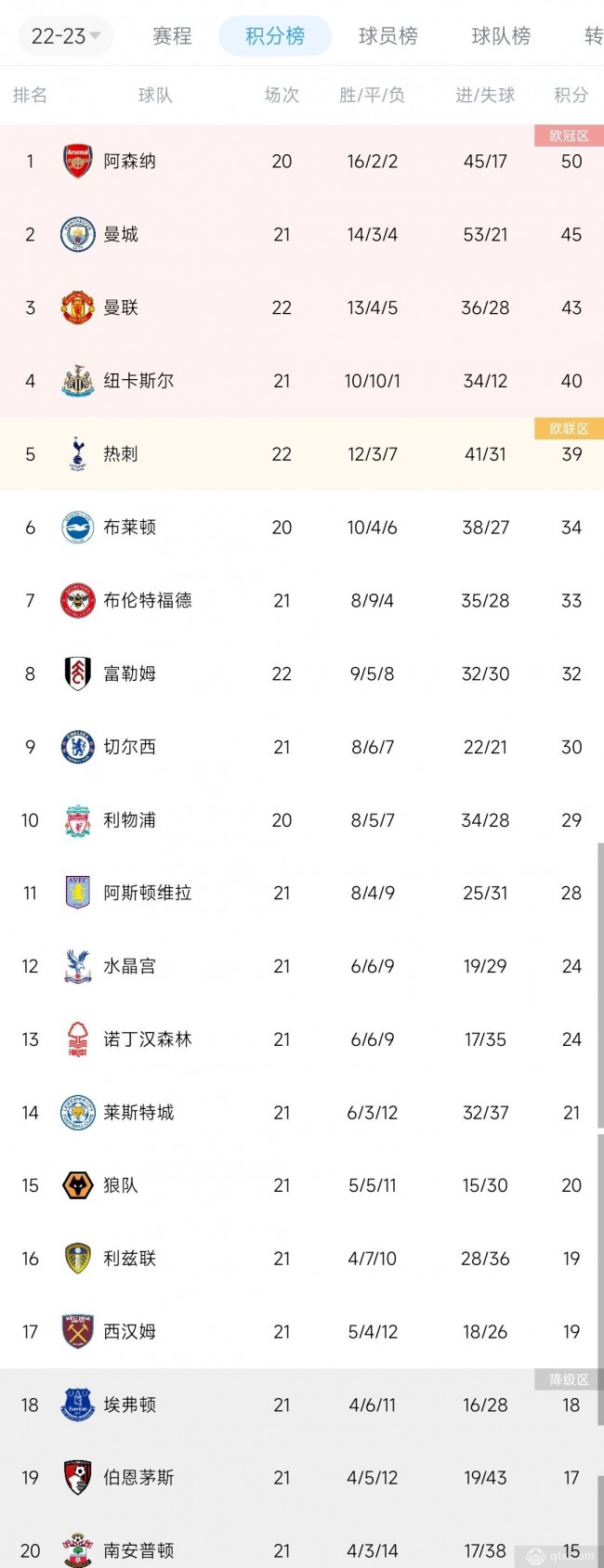The image size is (604, 1568).
Task: Select the 积分榜 tab
Action: (275, 36)
